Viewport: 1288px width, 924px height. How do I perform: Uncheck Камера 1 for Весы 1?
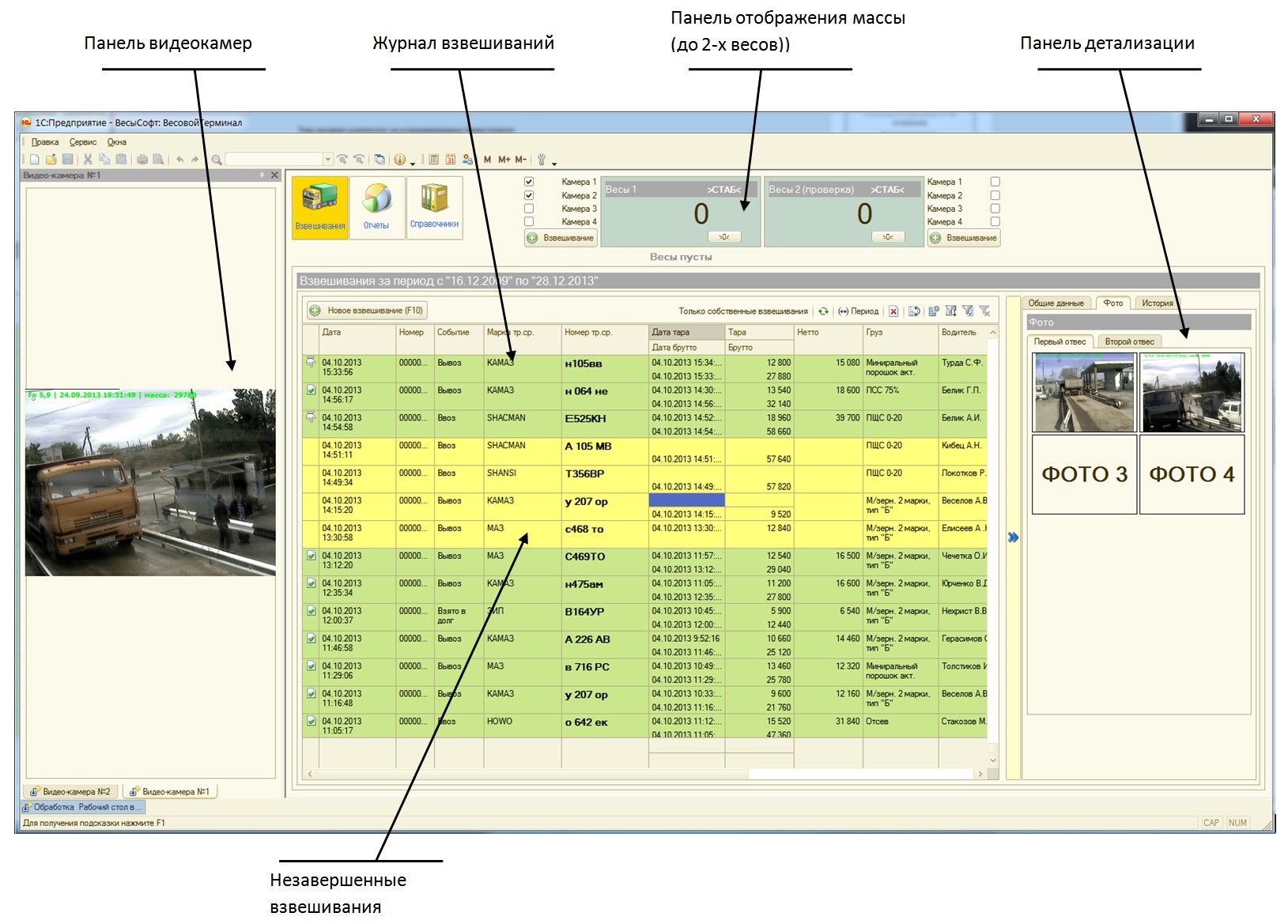529,182
